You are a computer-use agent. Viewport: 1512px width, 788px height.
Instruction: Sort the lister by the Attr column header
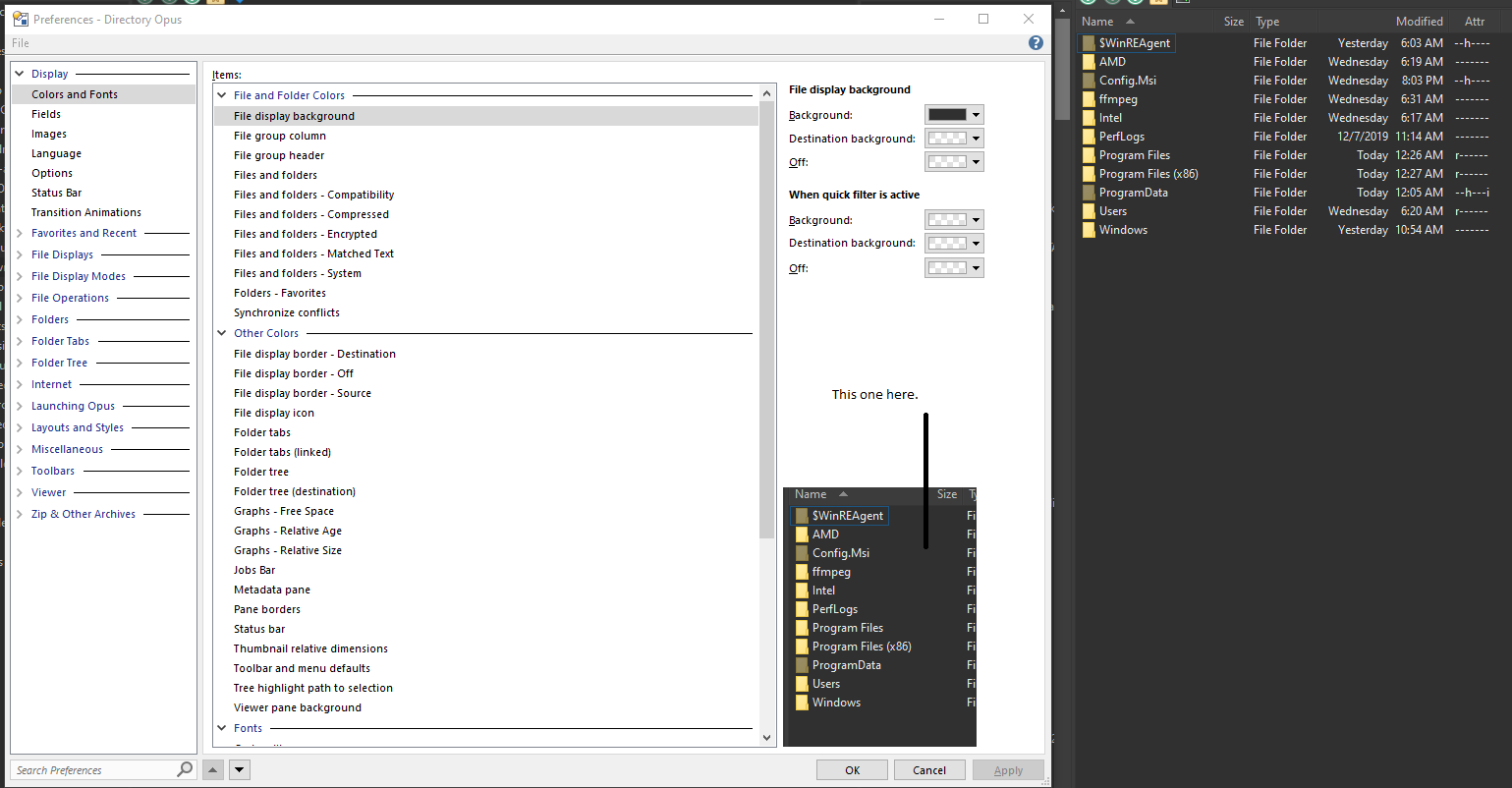tap(1475, 22)
